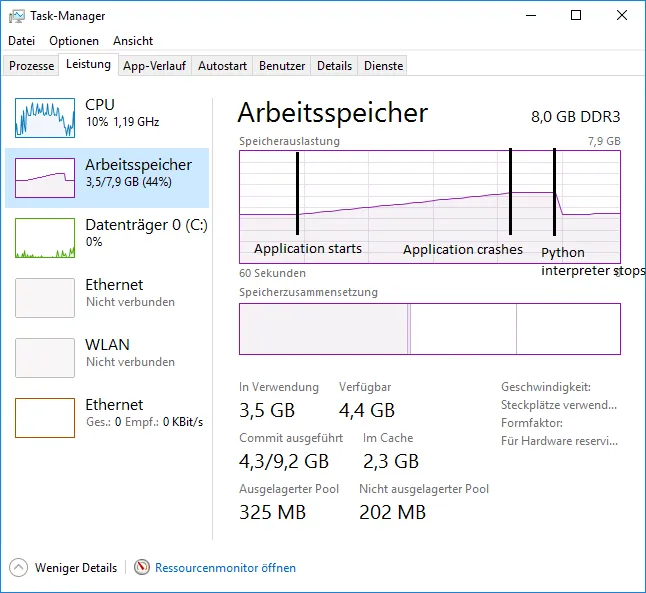
Task: Open the Datei menu
Action: pos(21,41)
